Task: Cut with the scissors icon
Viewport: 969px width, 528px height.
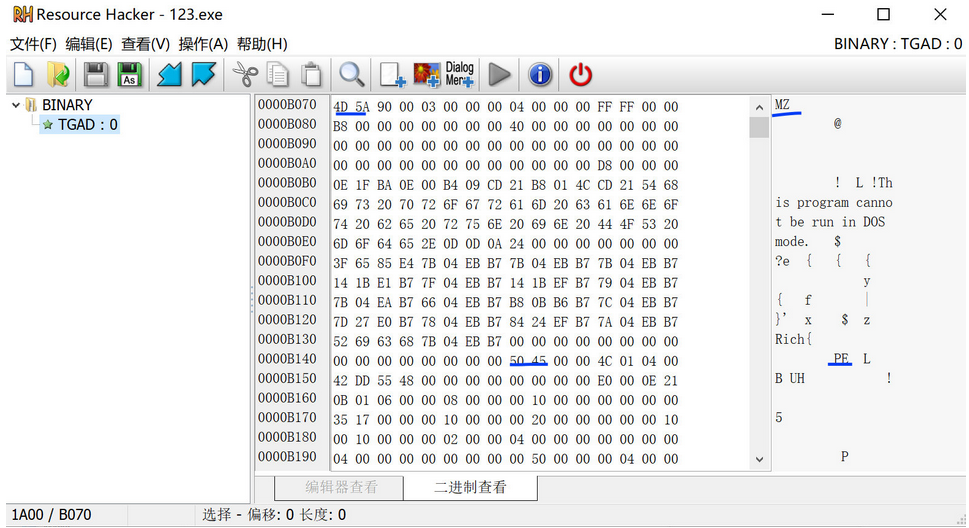Action: click(x=245, y=75)
